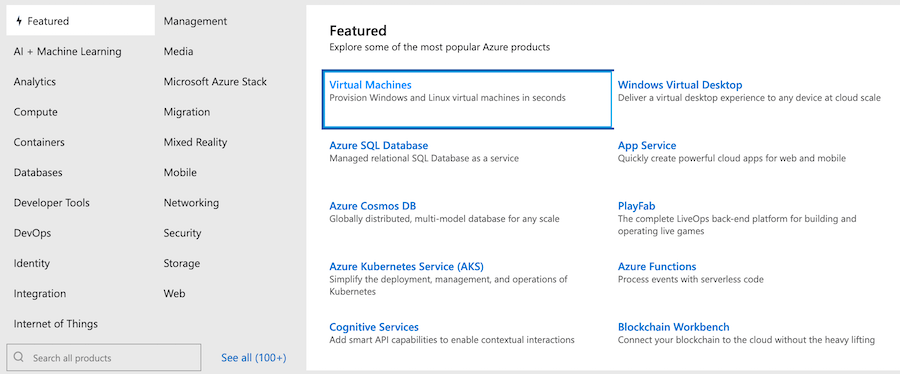Visit the Cognitive Services page

374,327
